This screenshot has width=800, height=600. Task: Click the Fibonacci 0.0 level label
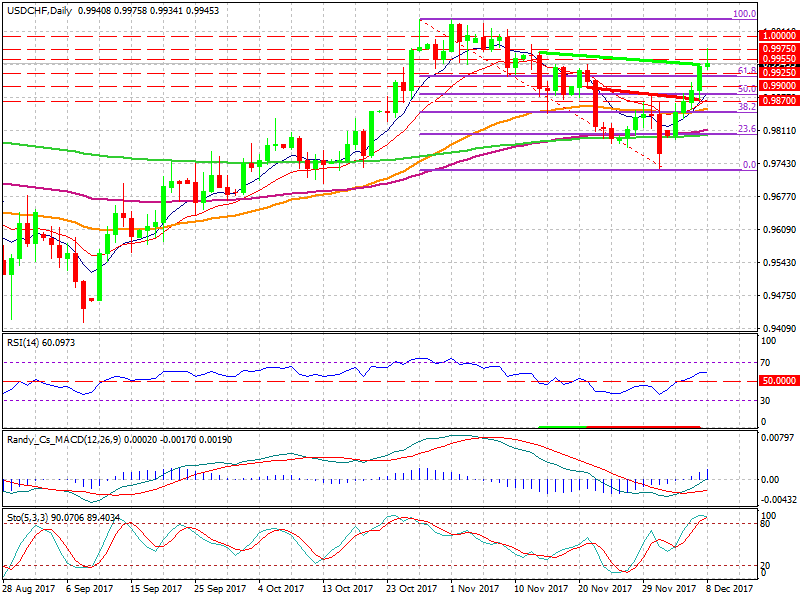point(747,165)
